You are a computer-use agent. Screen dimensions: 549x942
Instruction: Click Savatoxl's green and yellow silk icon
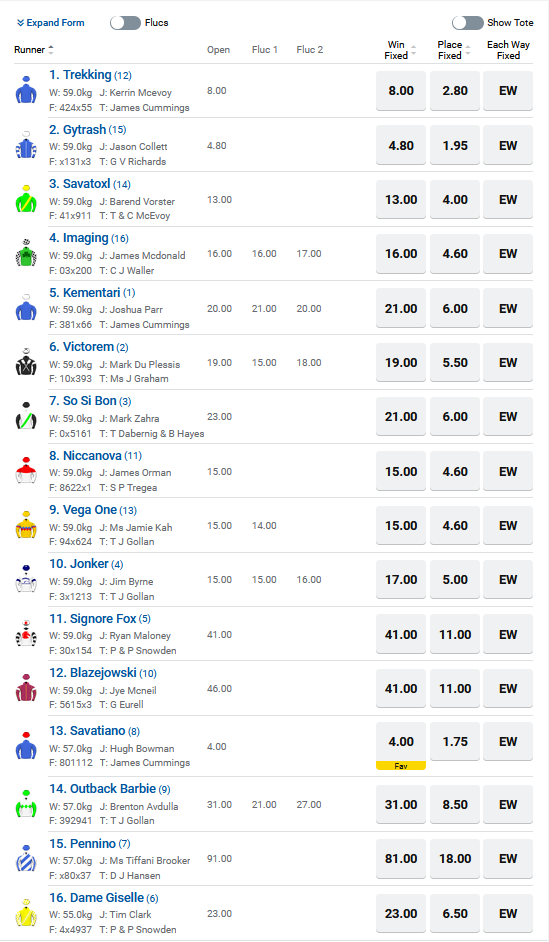coord(26,199)
